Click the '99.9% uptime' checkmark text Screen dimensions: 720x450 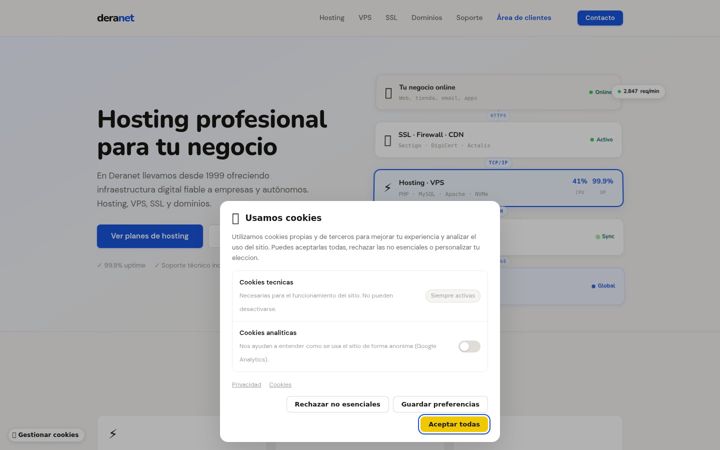(121, 265)
